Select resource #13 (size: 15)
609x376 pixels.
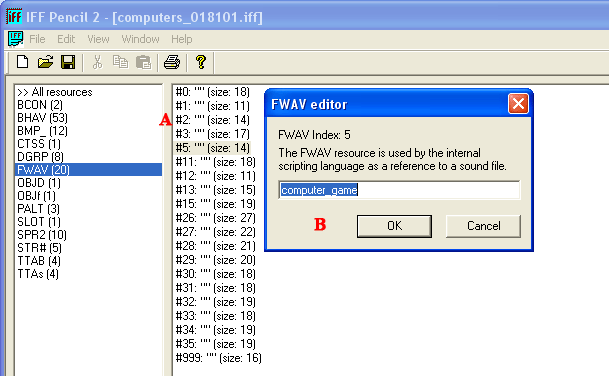[216, 190]
